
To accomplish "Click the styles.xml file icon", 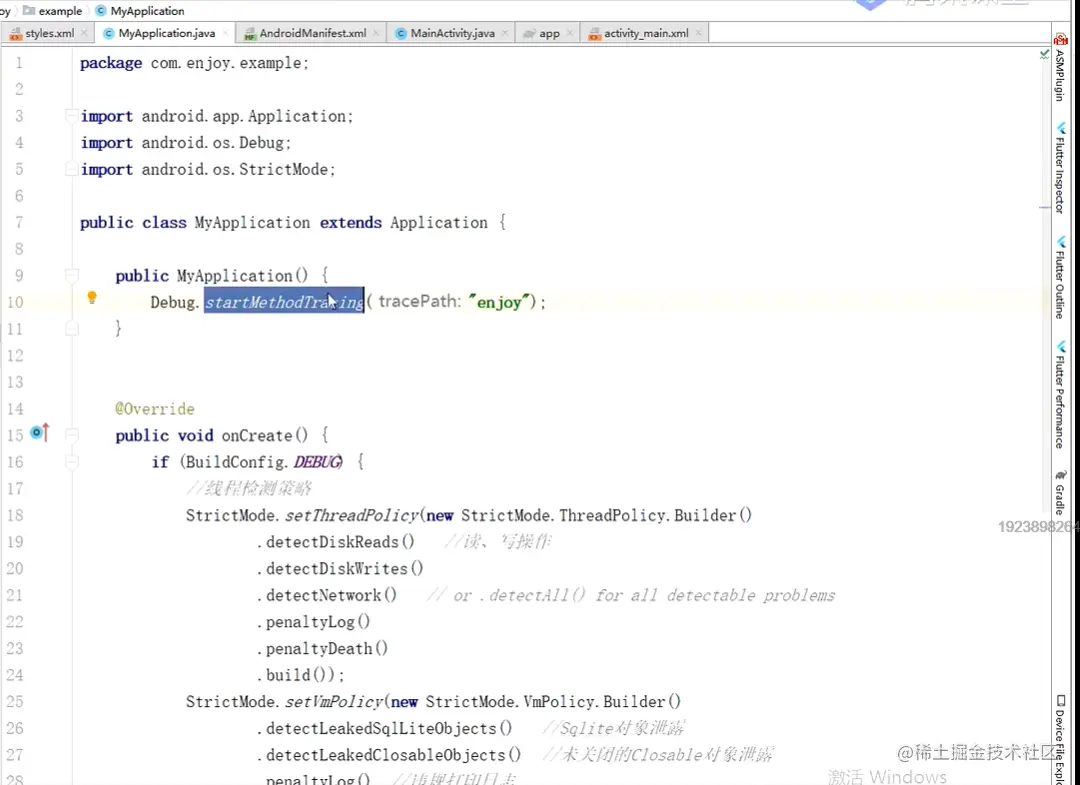I will pyautogui.click(x=15, y=34).
